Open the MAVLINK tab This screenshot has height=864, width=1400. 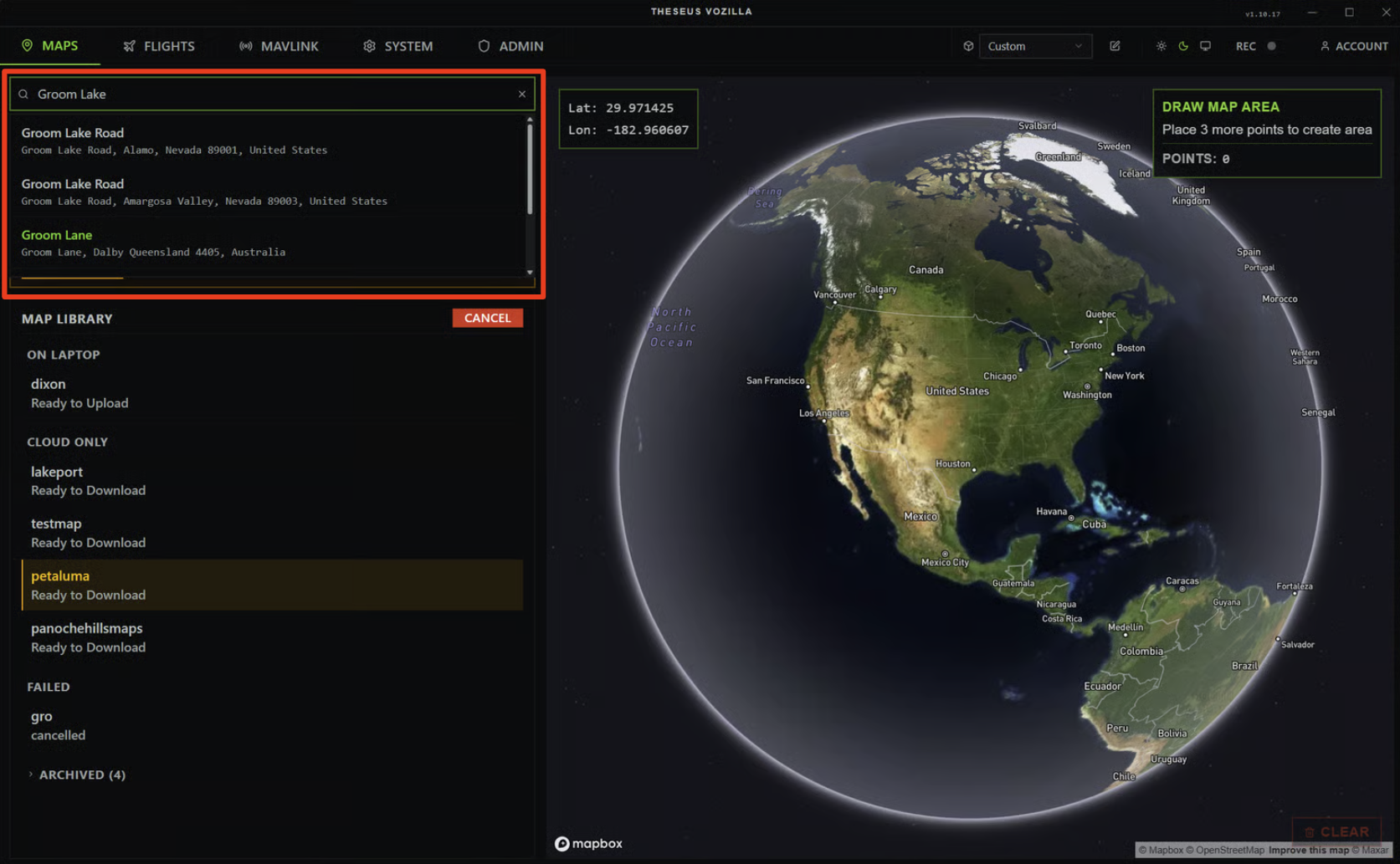pyautogui.click(x=279, y=46)
